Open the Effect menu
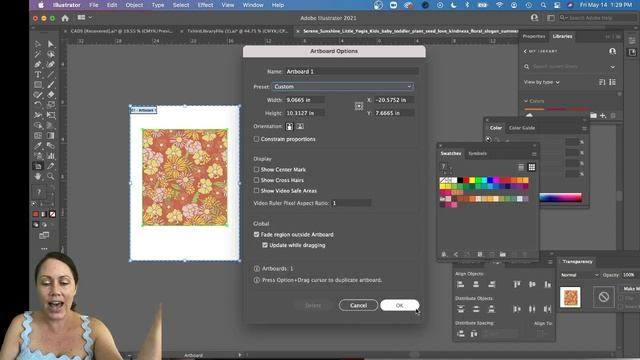This screenshot has width=640, height=360. (x=205, y=5)
